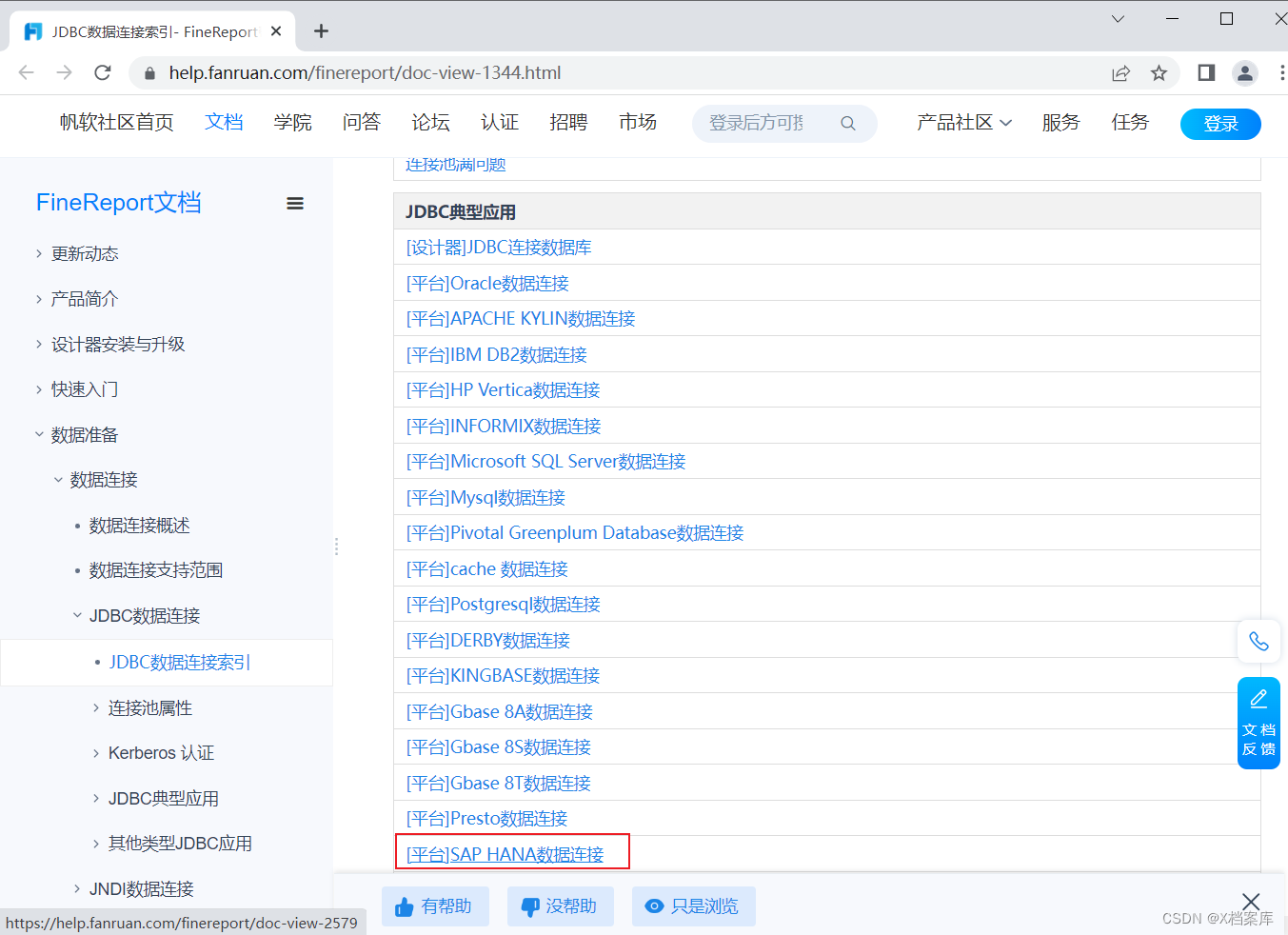Image resolution: width=1288 pixels, height=935 pixels.
Task: Open the 学院 nav item
Action: [292, 123]
